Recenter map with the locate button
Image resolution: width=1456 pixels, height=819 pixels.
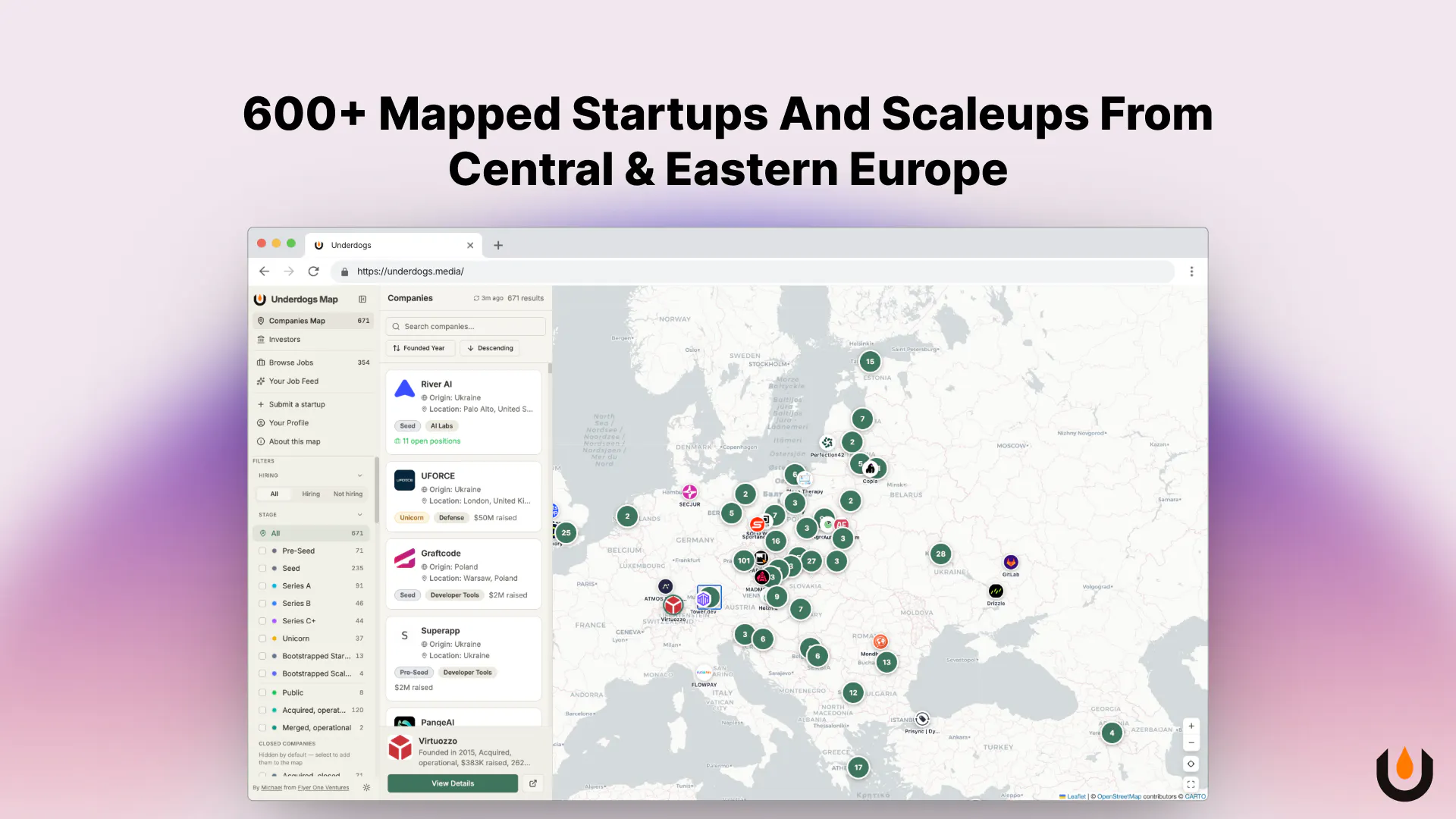tap(1191, 764)
